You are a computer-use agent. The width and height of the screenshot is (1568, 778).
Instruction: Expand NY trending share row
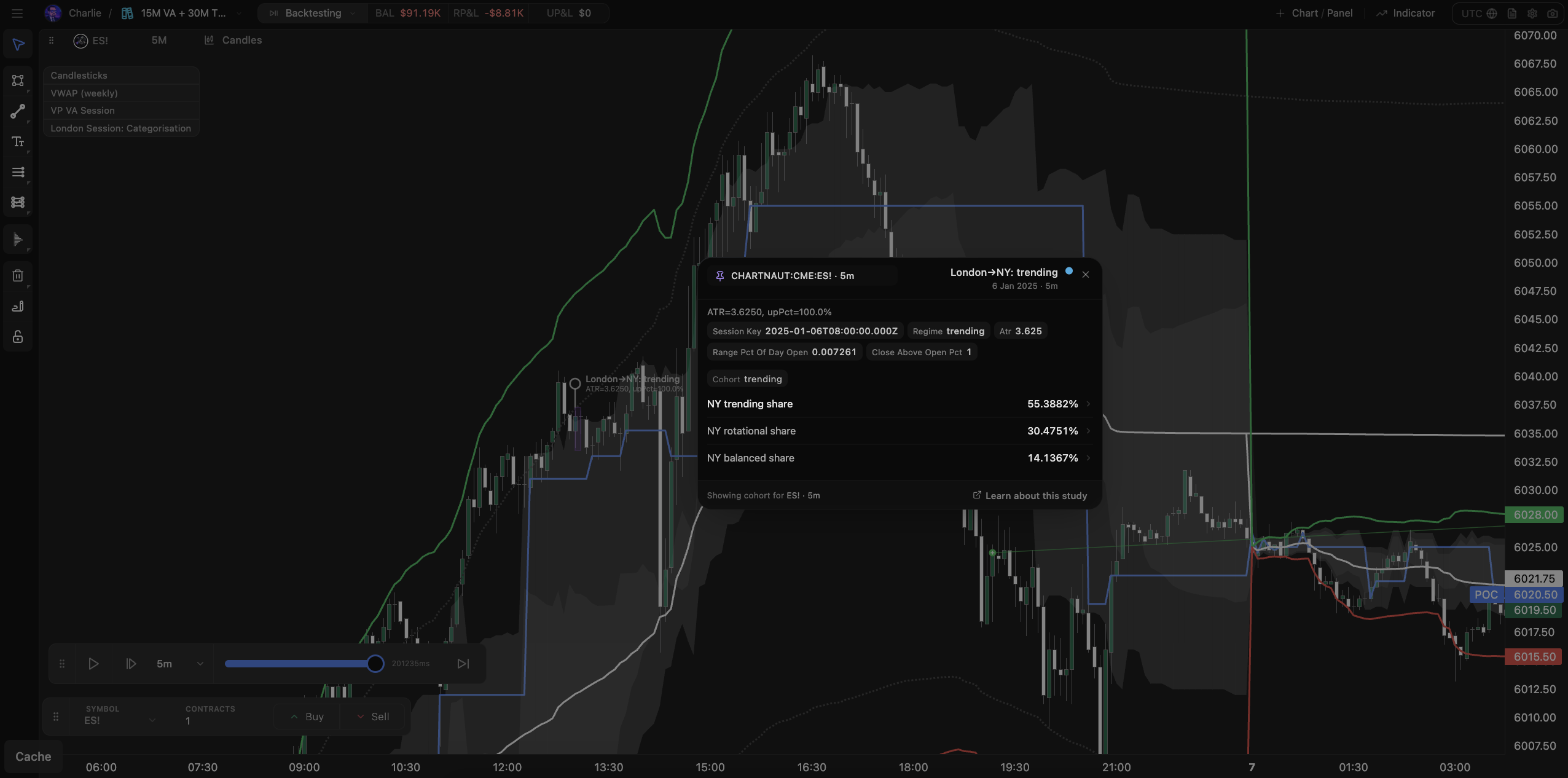[x=899, y=404]
